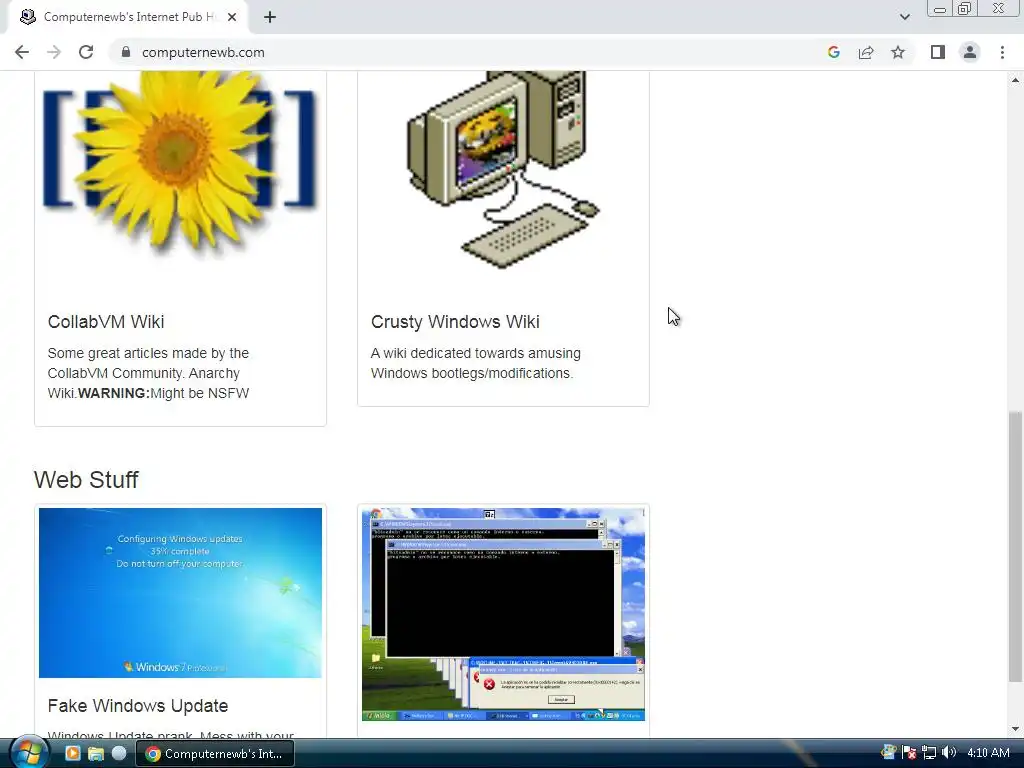Click the round gray quick launch icon
Viewport: 1024px width, 768px height.
coord(119,753)
